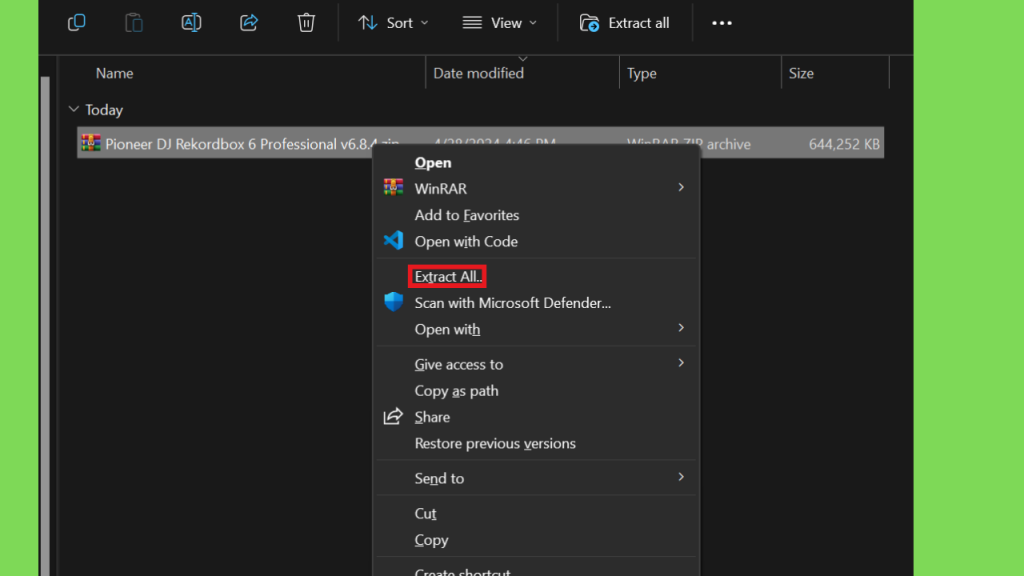The height and width of the screenshot is (576, 1024).
Task: Open the View dropdown in the toolbar
Action: [x=500, y=23]
